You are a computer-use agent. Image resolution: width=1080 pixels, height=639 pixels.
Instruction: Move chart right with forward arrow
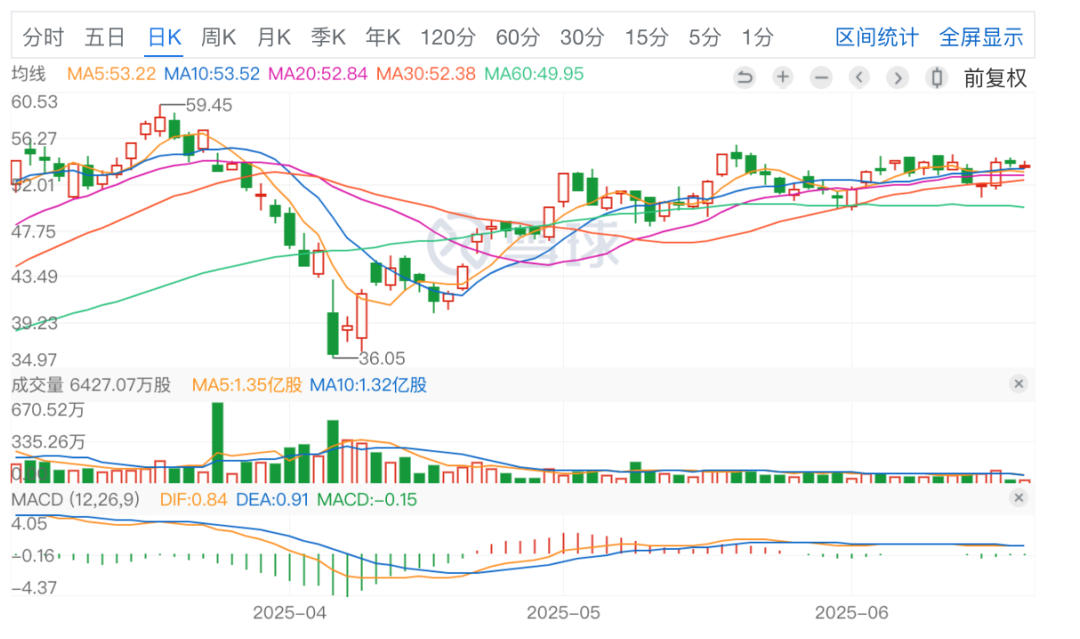coord(897,77)
